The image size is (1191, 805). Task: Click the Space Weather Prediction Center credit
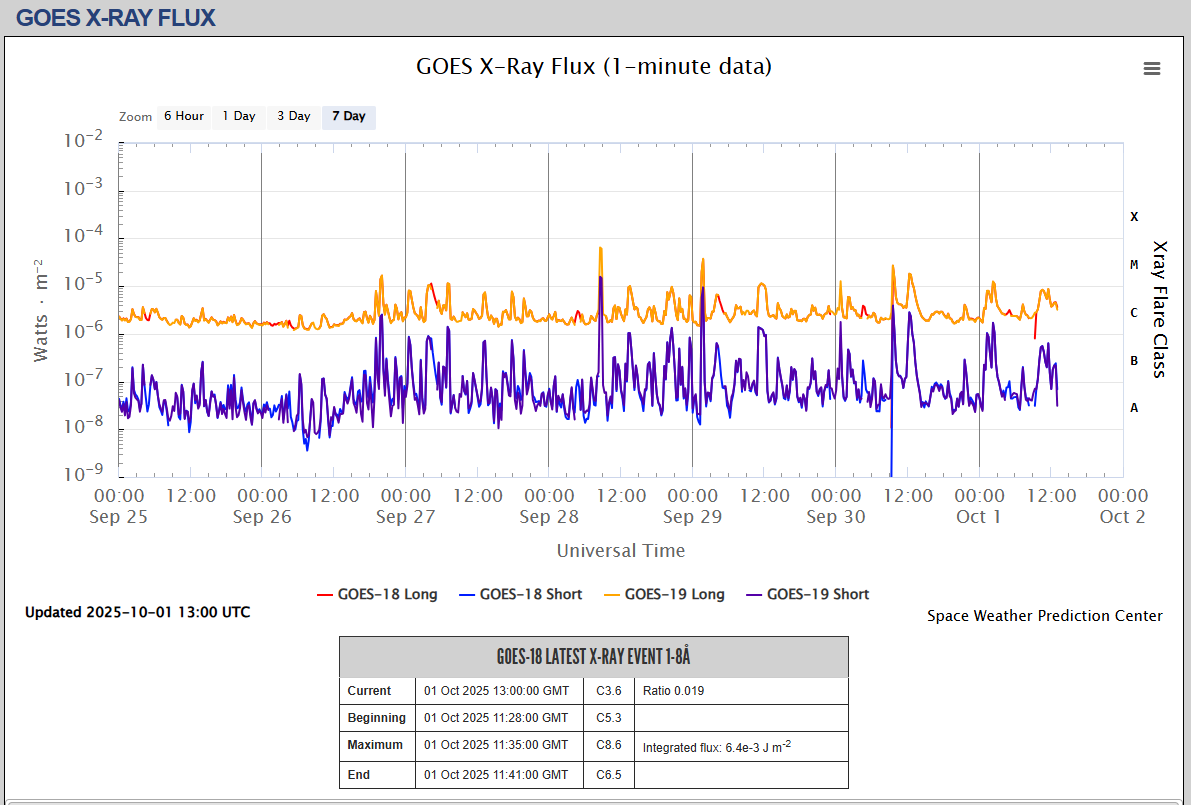[1044, 616]
